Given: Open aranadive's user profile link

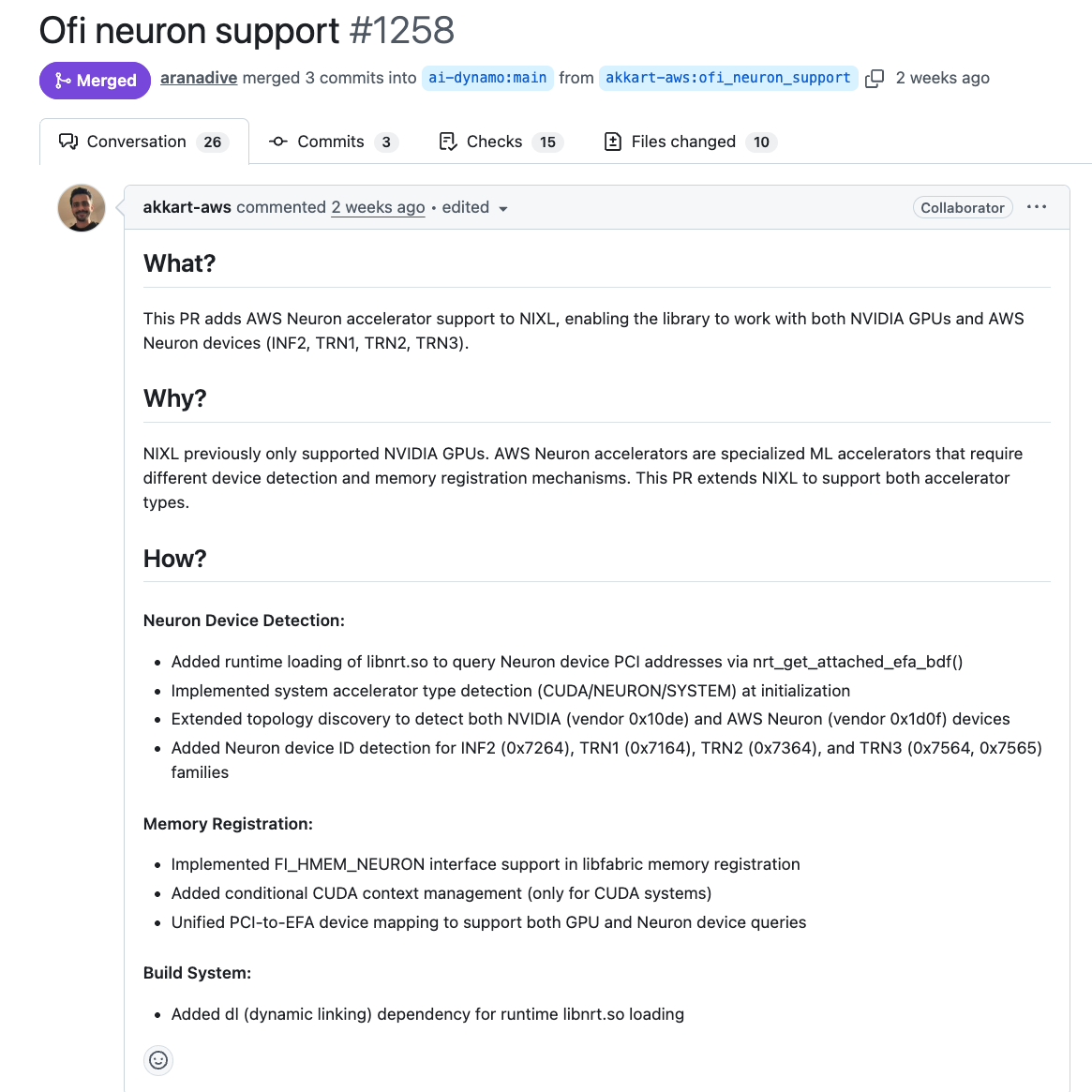Looking at the screenshot, I should pos(199,78).
